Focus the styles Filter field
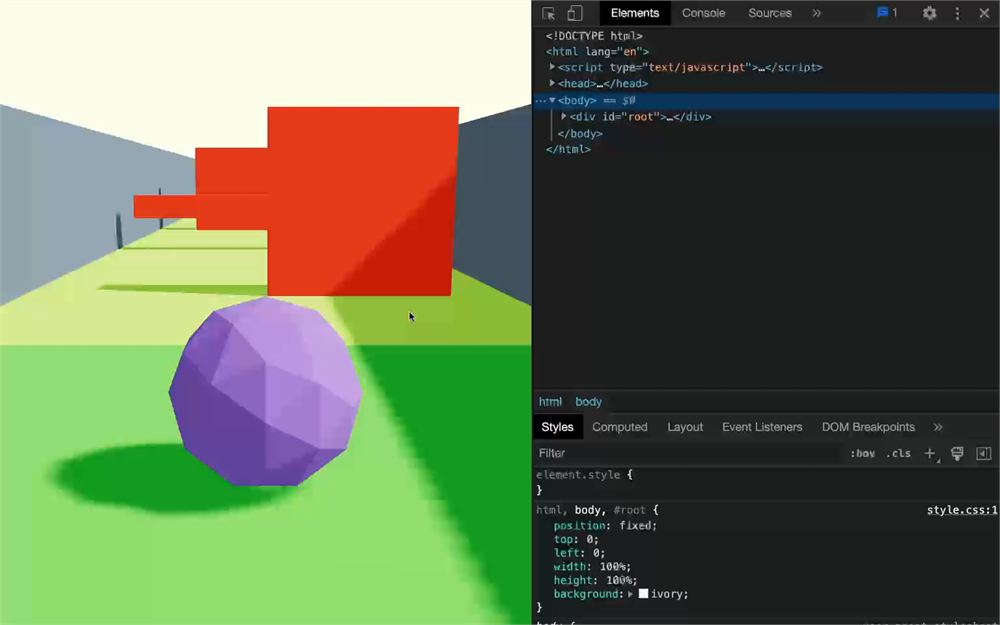Image resolution: width=1000 pixels, height=625 pixels. pyautogui.click(x=688, y=453)
